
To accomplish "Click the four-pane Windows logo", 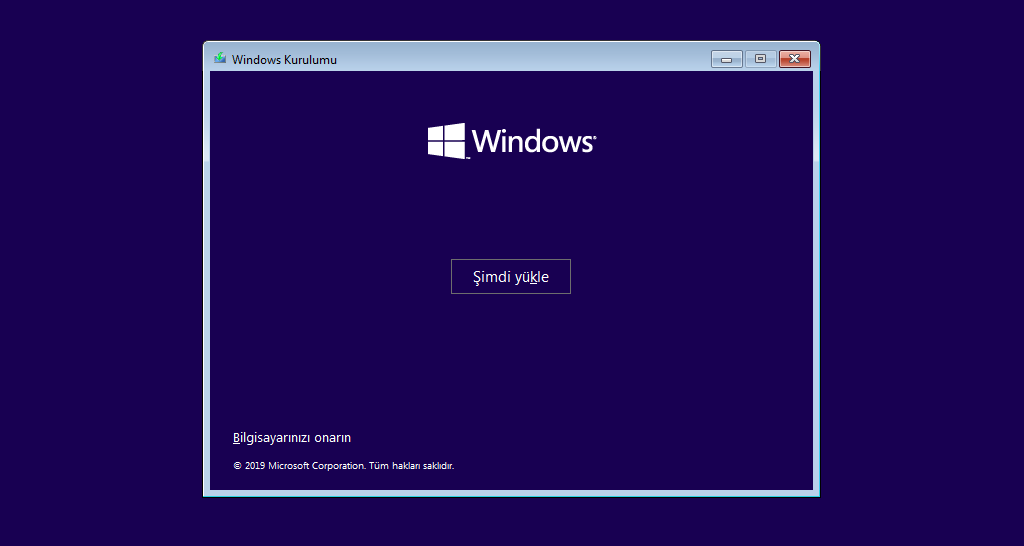I will (x=447, y=141).
